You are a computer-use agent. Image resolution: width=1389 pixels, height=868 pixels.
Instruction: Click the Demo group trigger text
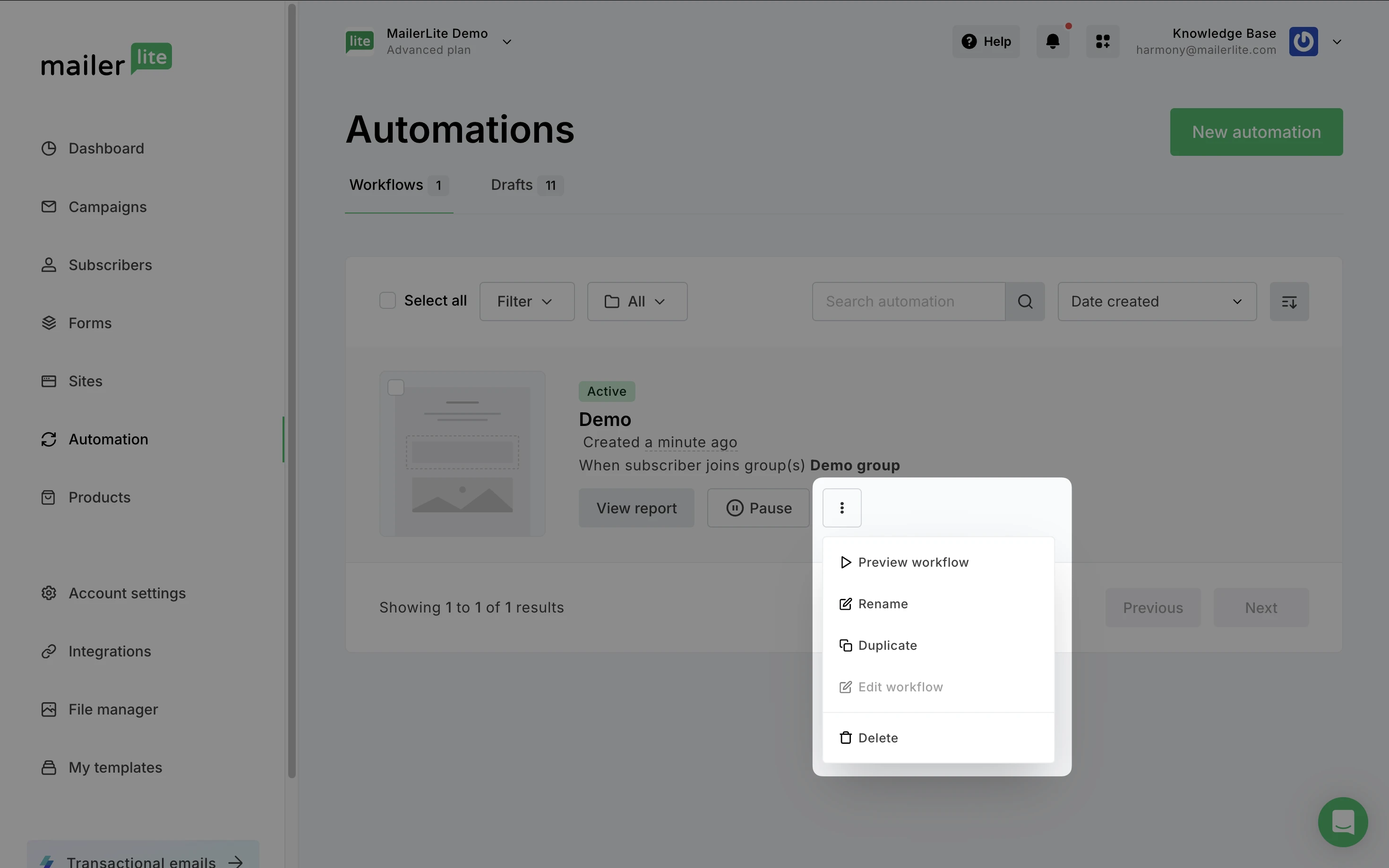point(854,465)
